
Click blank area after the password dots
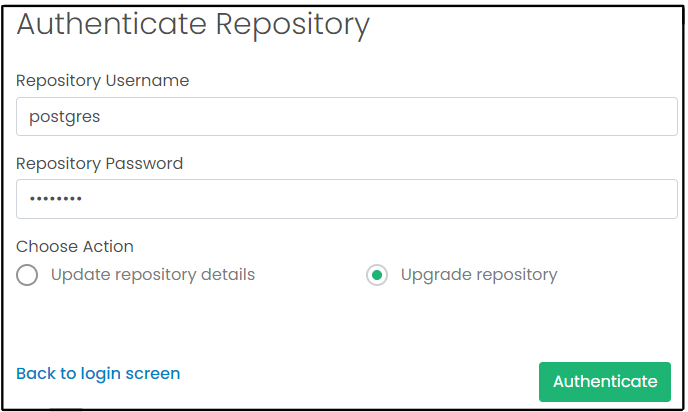pos(400,199)
